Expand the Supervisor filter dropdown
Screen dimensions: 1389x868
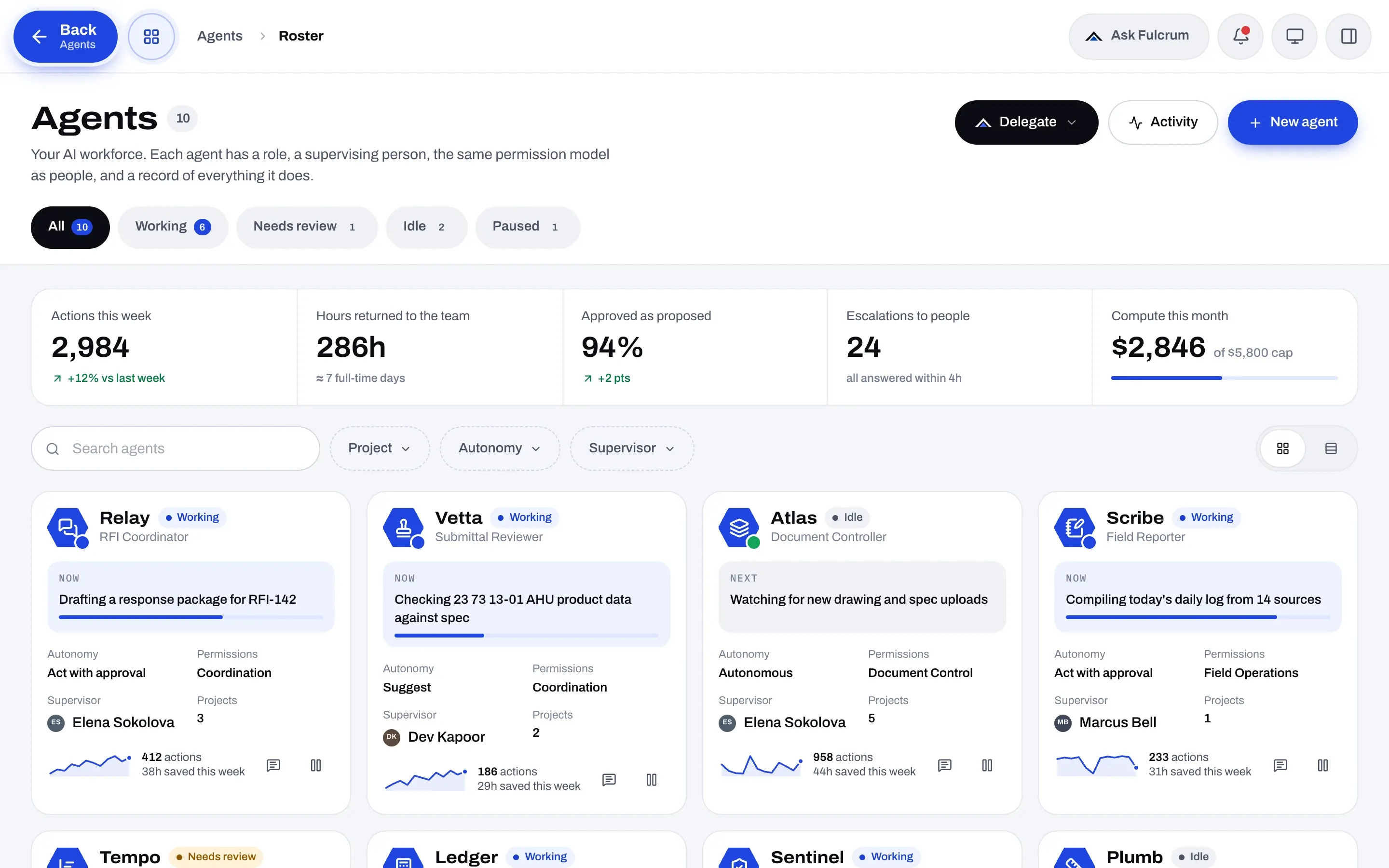pos(631,448)
